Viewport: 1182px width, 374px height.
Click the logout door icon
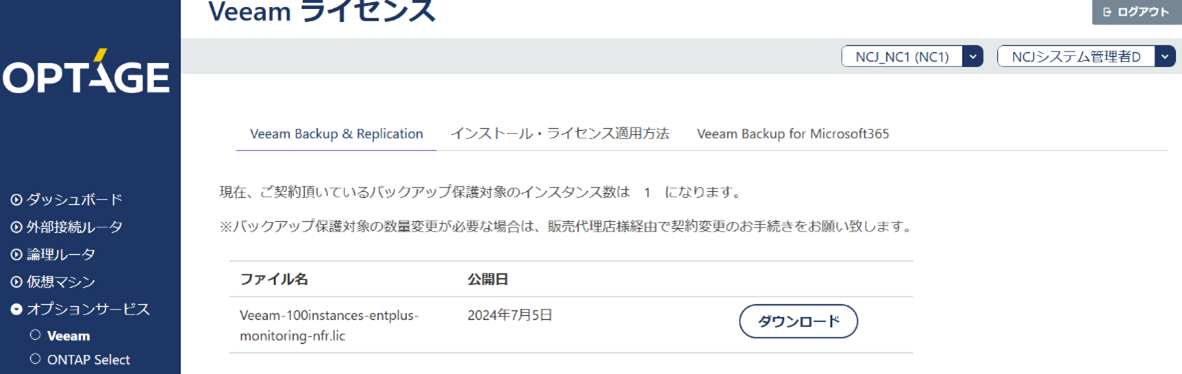[x=1107, y=12]
